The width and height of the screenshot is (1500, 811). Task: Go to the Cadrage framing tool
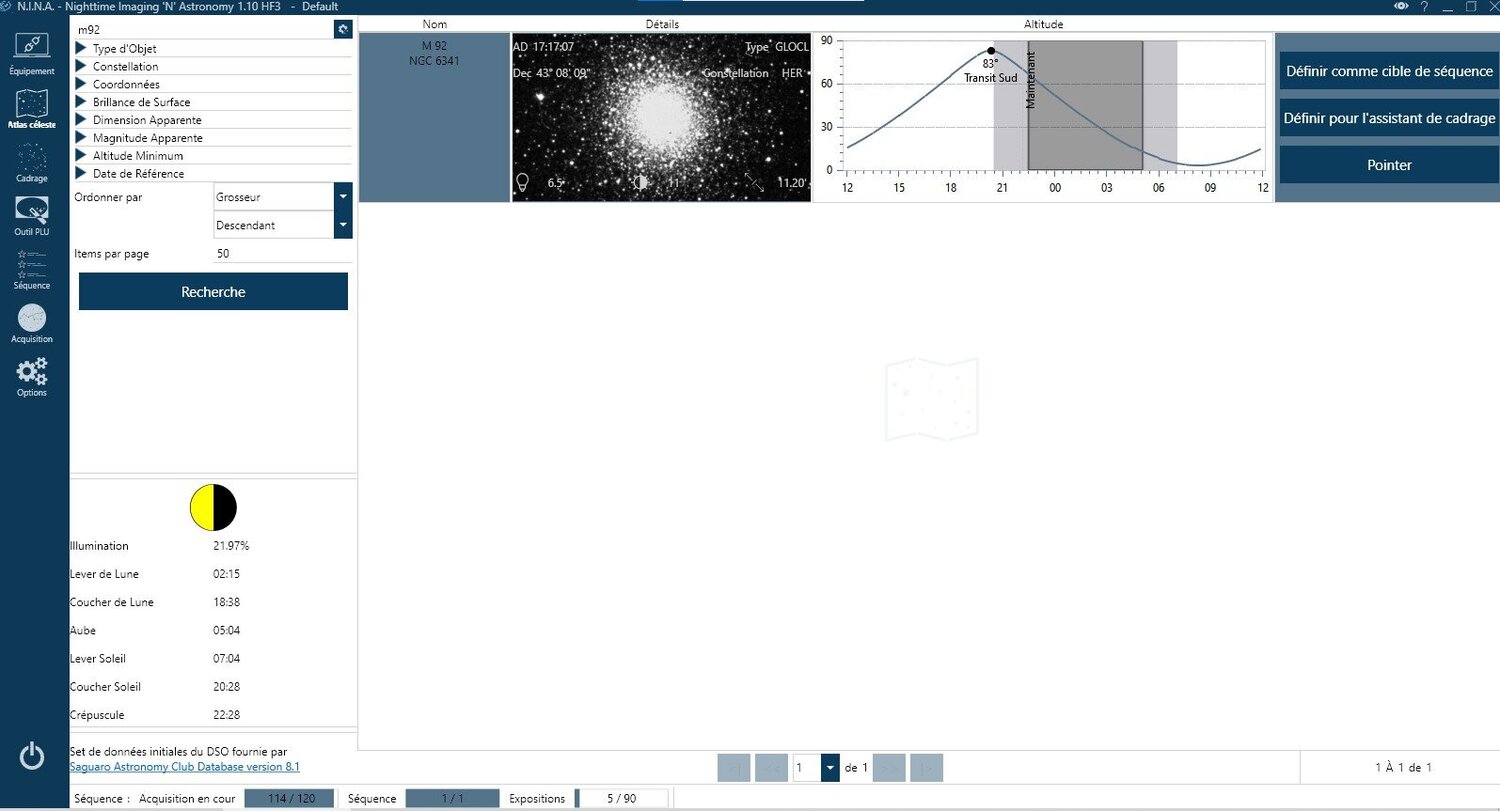tap(32, 163)
